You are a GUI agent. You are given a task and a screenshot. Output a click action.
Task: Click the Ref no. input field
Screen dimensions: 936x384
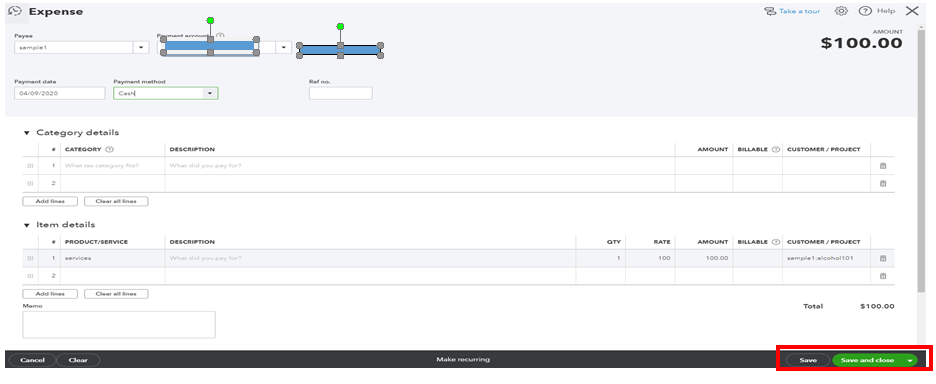tap(340, 93)
